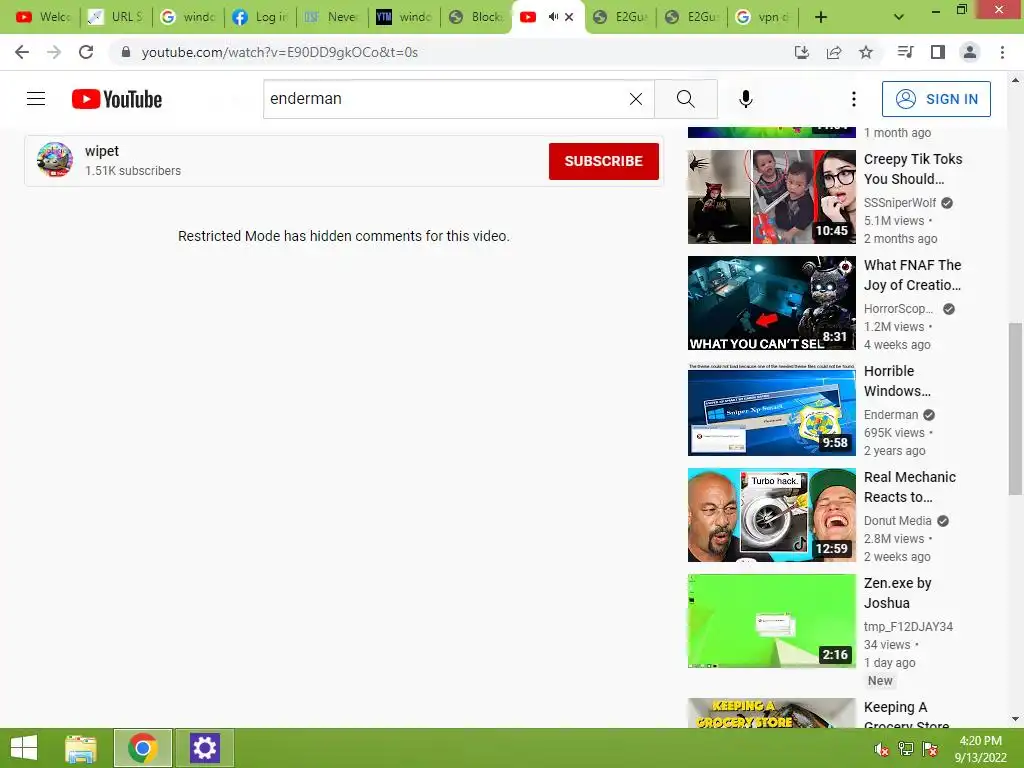Viewport: 1024px width, 768px height.
Task: Open the Windows Start button
Action: coord(24,748)
